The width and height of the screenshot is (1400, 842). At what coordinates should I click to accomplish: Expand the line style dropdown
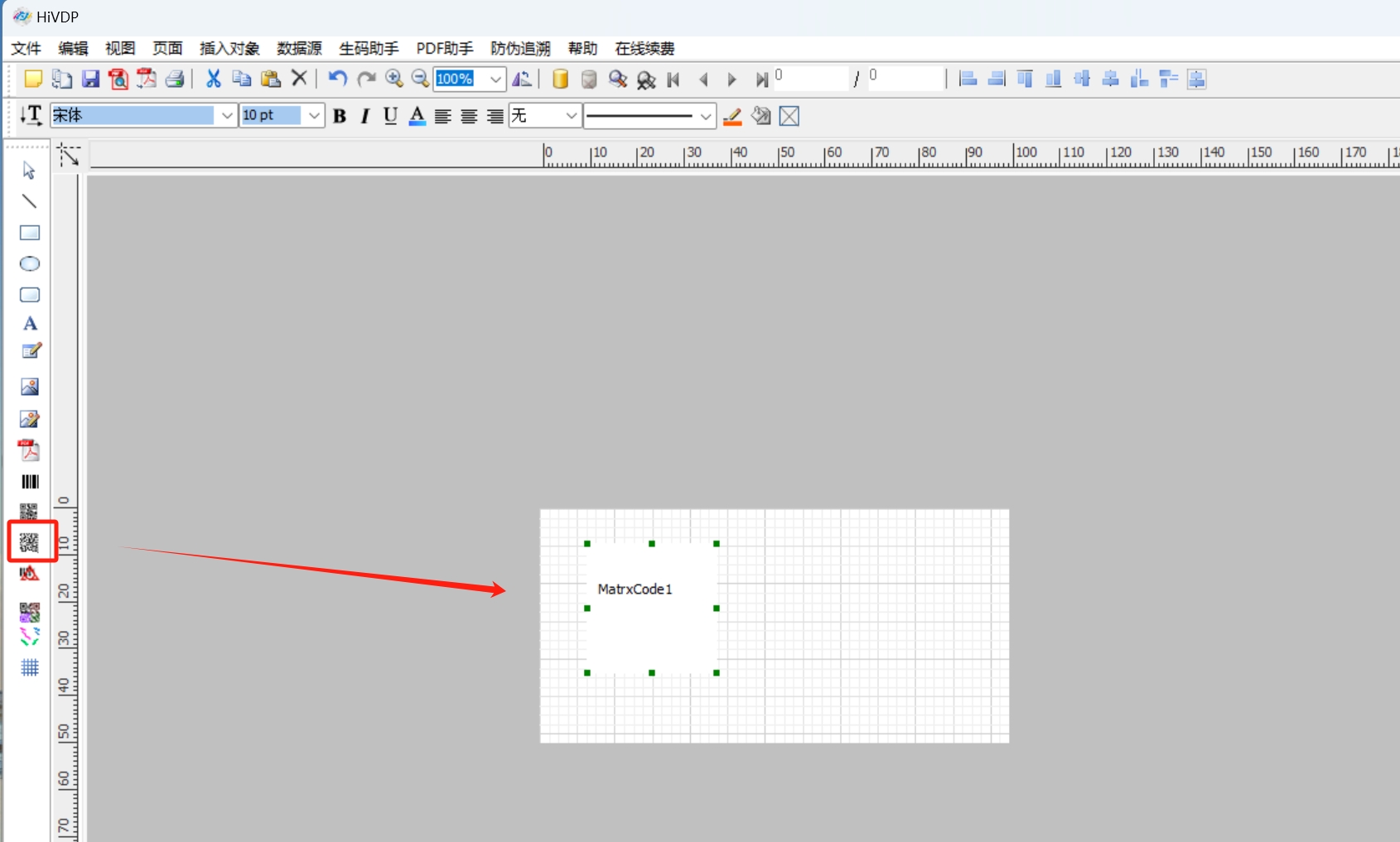(706, 116)
